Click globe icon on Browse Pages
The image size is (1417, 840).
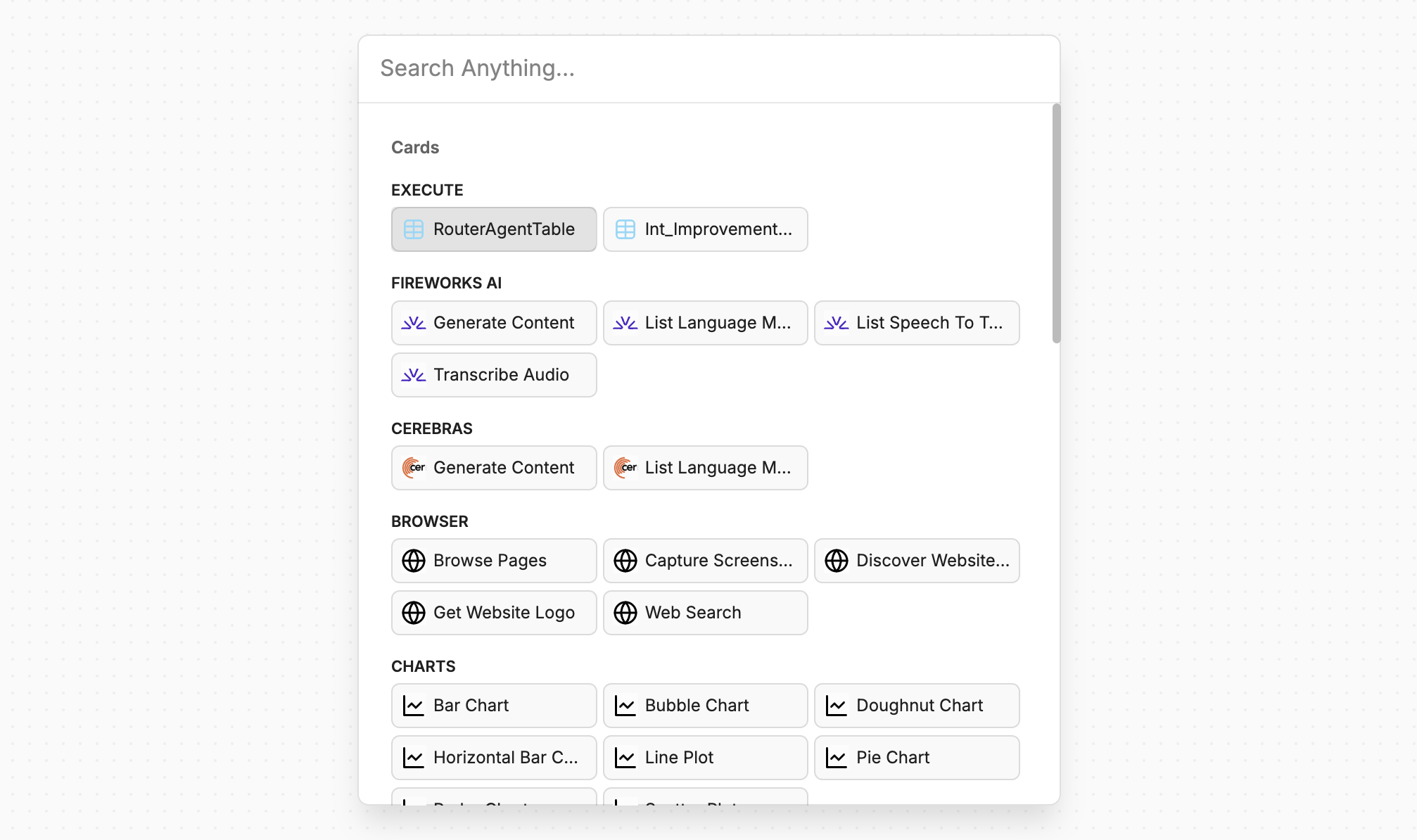[x=414, y=561]
